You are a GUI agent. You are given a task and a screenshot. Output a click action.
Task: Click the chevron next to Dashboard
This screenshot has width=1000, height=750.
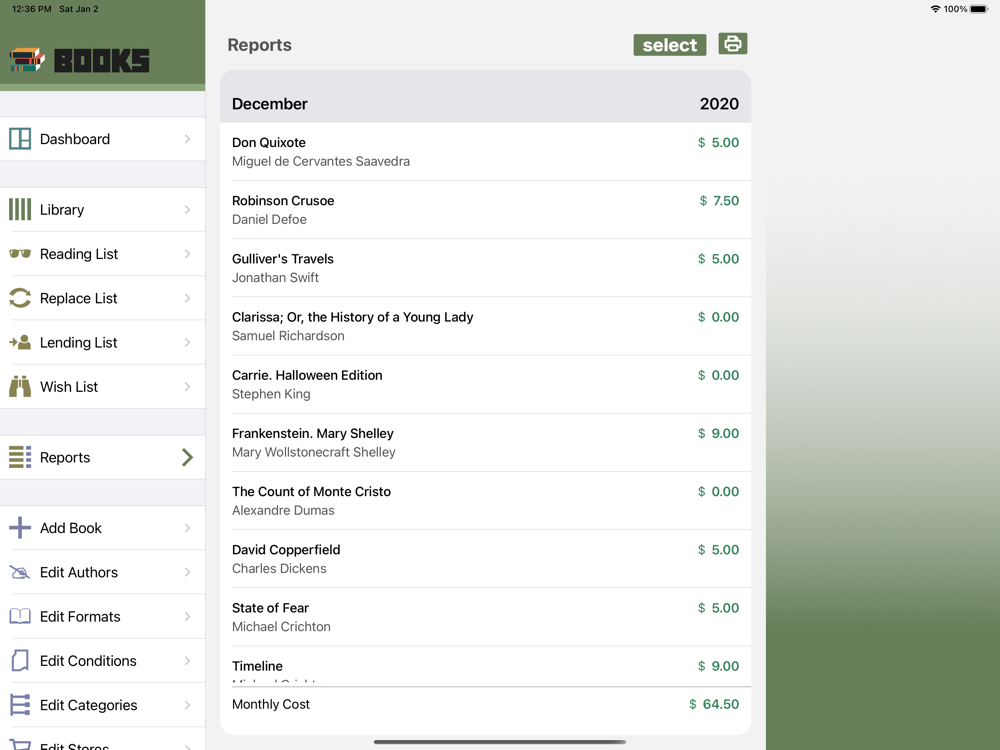point(188,139)
